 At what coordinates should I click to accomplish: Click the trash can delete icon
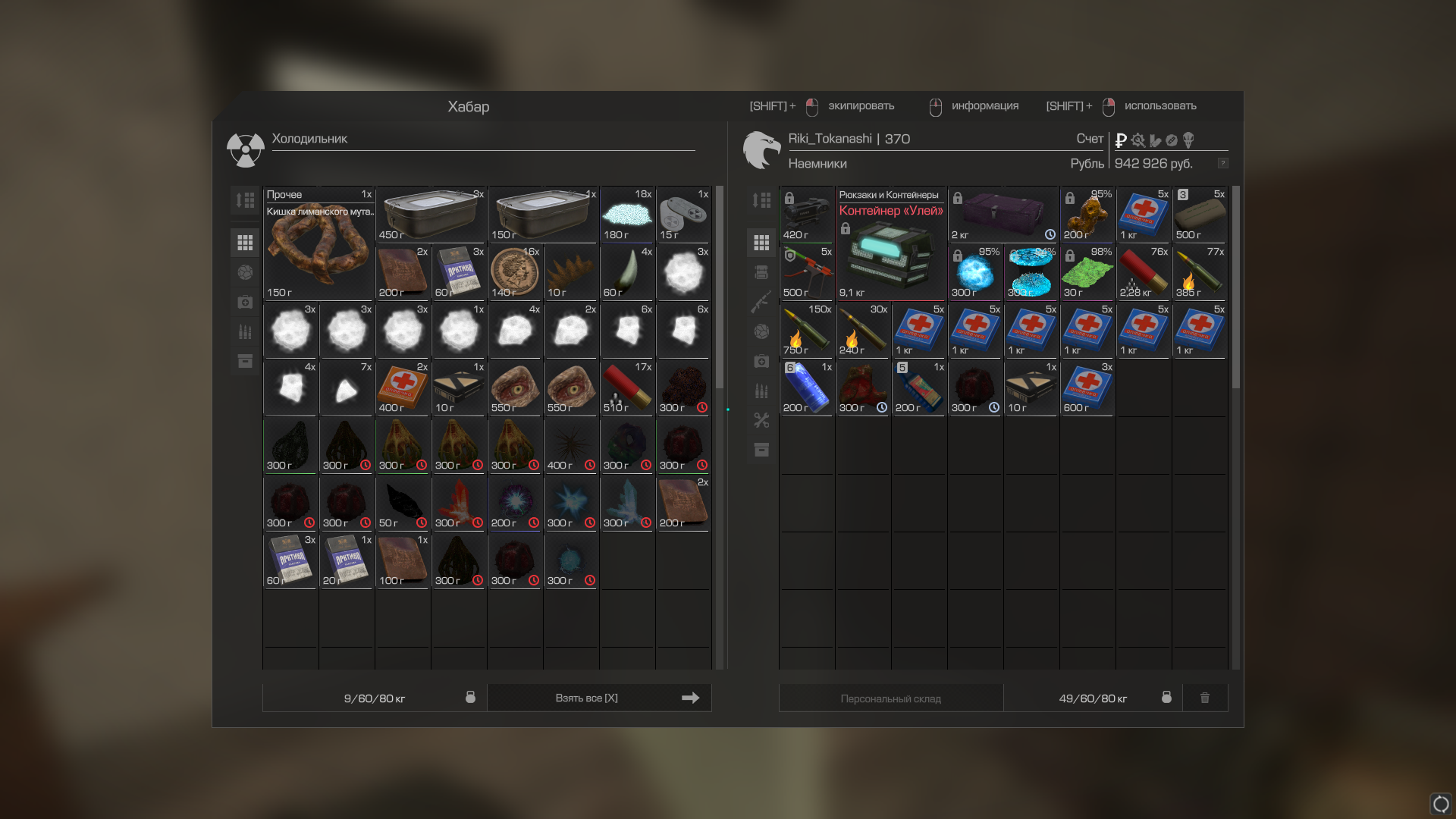(1205, 698)
